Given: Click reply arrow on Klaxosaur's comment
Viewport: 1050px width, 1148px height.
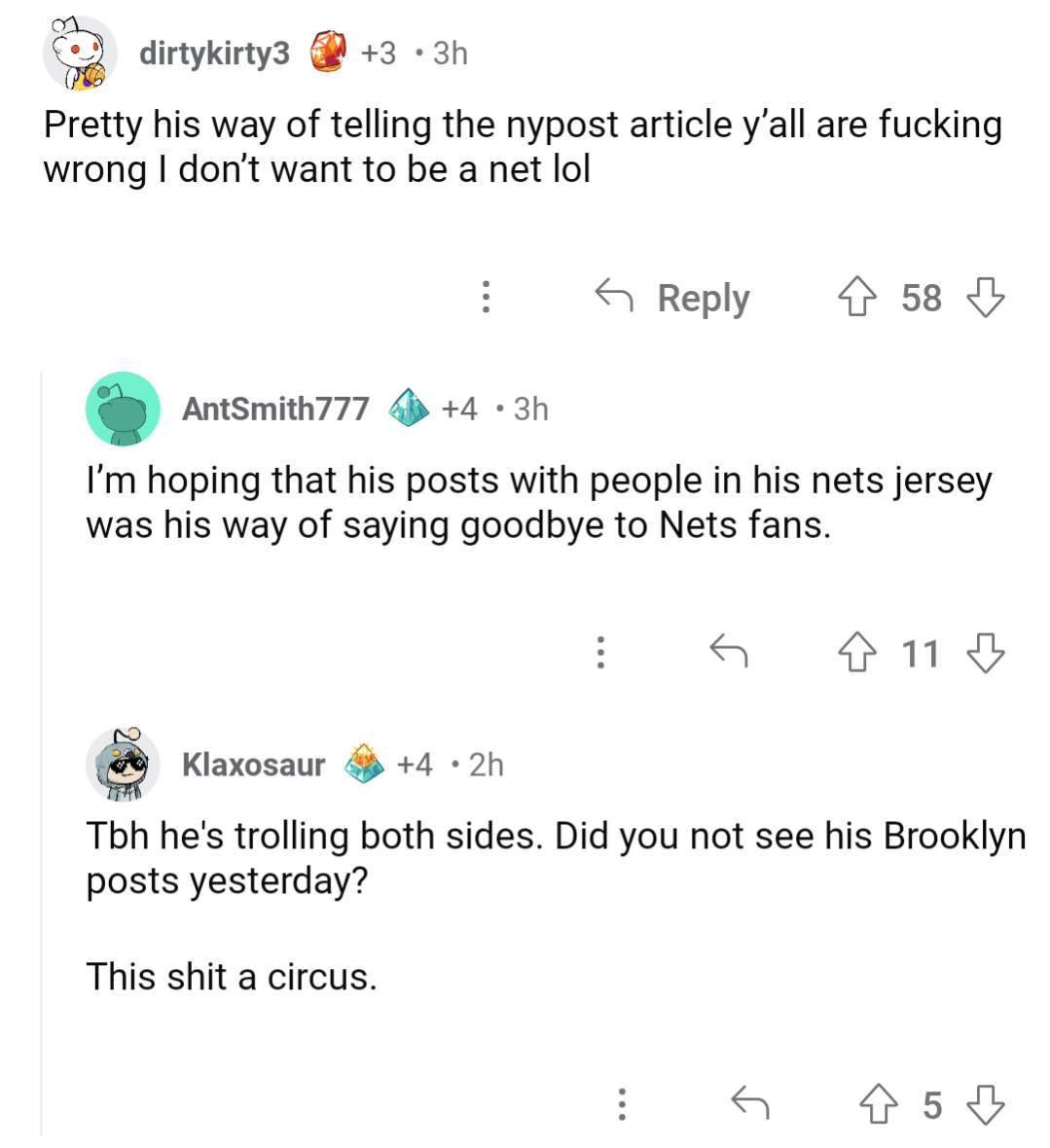Looking at the screenshot, I should (x=749, y=1102).
